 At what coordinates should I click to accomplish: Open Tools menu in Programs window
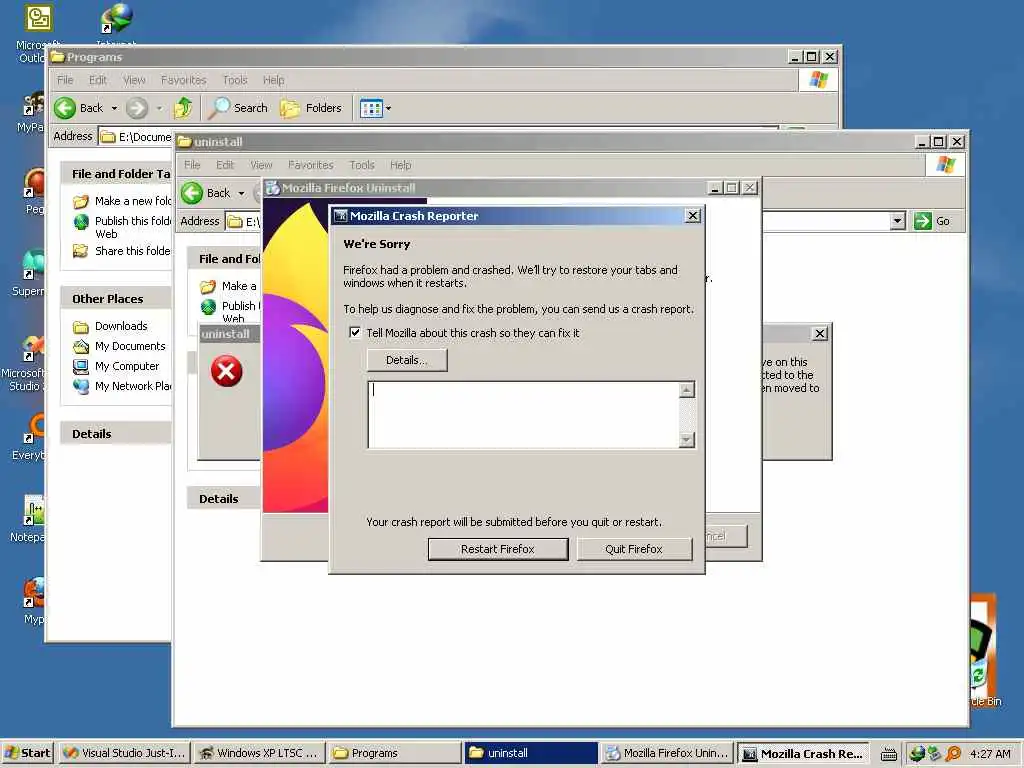click(235, 80)
